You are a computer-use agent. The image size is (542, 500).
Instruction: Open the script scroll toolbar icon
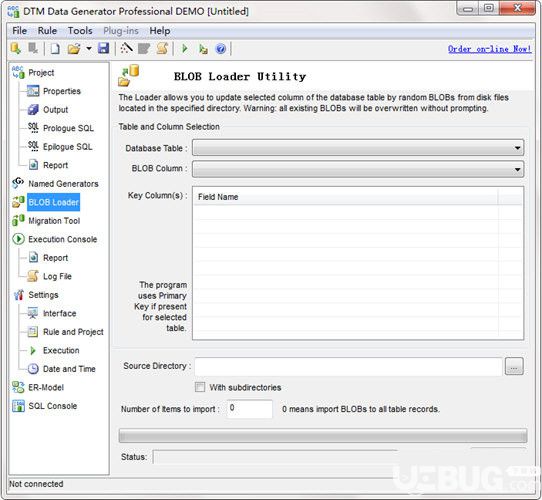click(x=162, y=48)
